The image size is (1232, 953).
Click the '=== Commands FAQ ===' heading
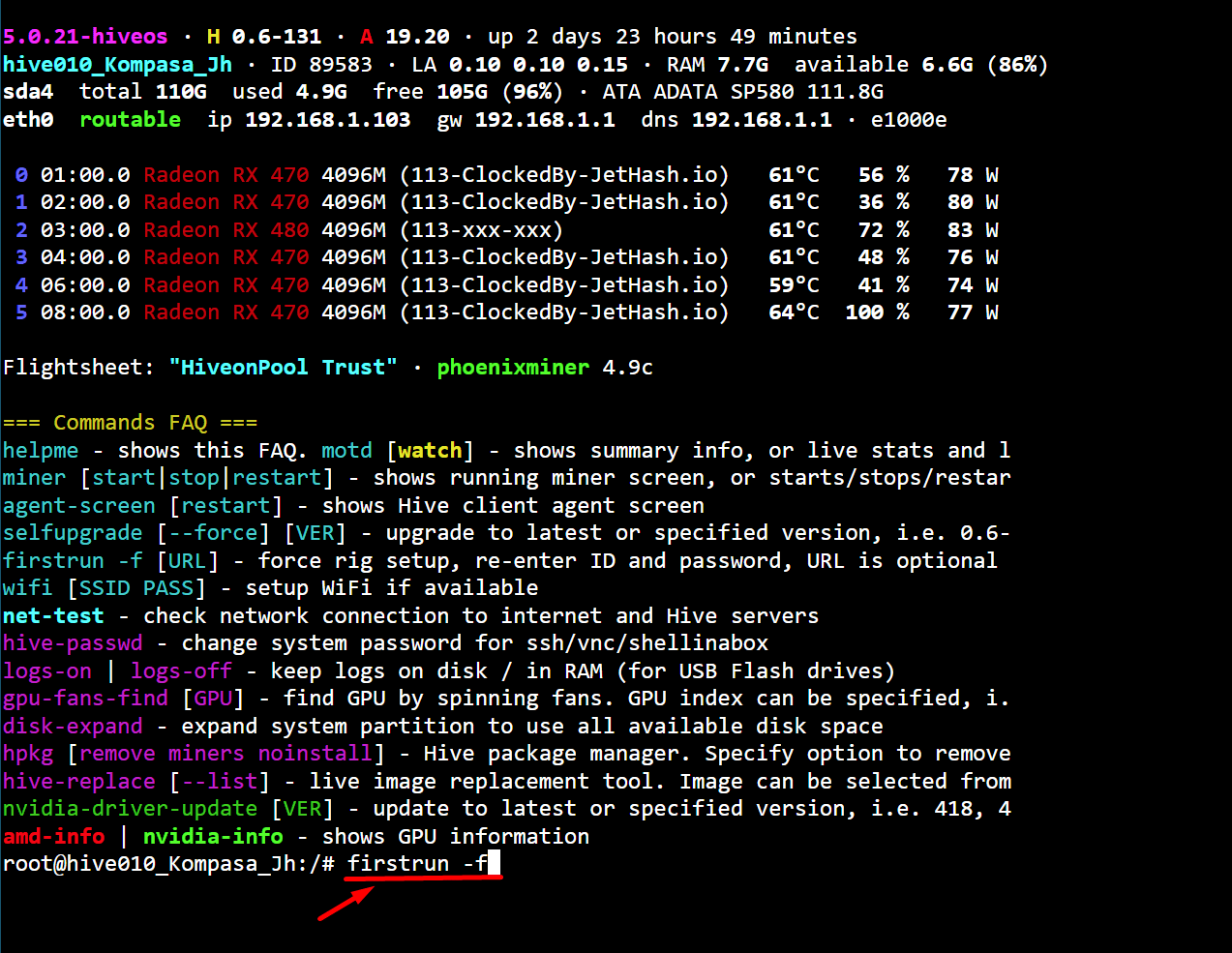click(130, 422)
